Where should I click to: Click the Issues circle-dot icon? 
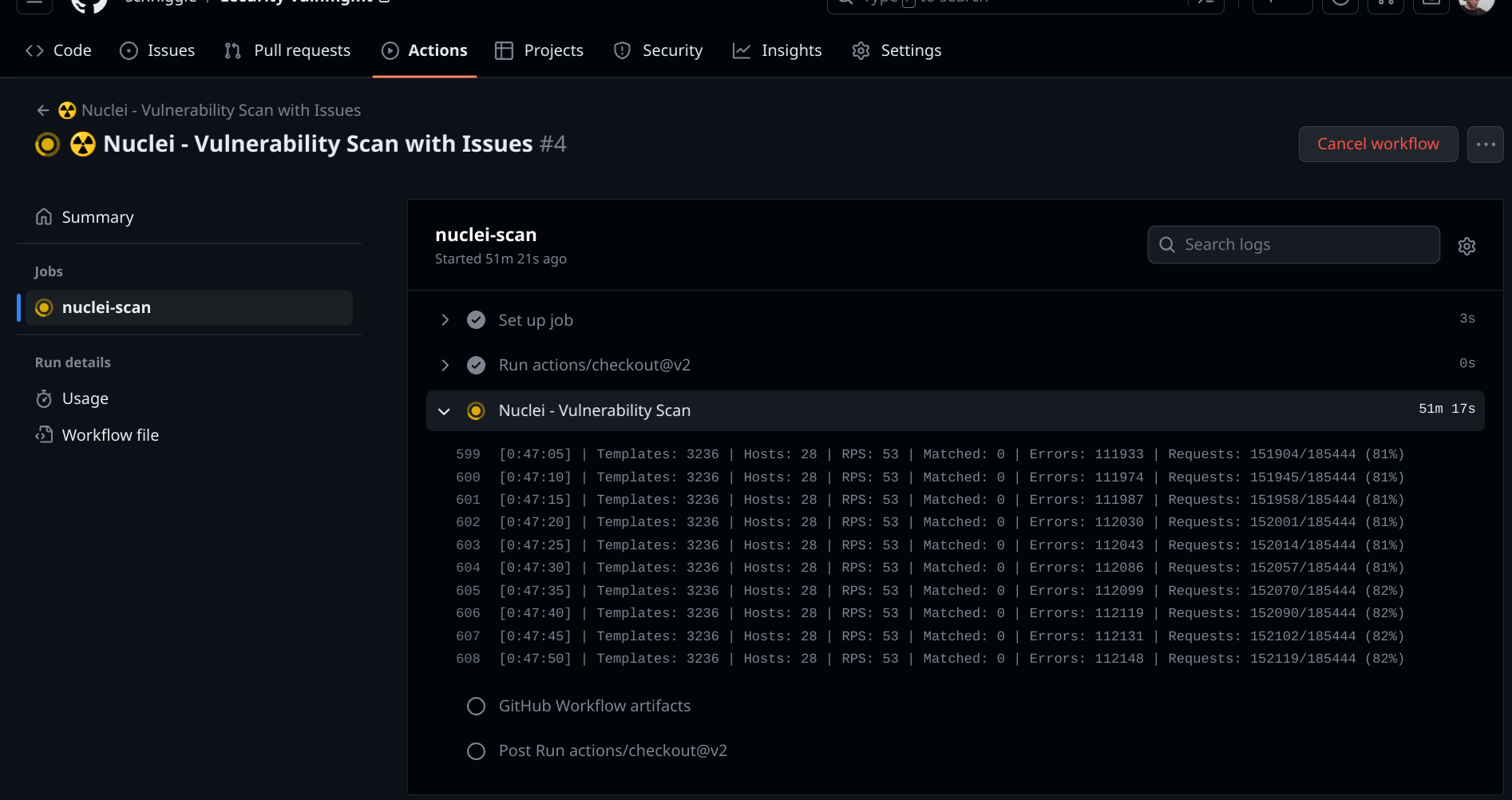pos(129,50)
